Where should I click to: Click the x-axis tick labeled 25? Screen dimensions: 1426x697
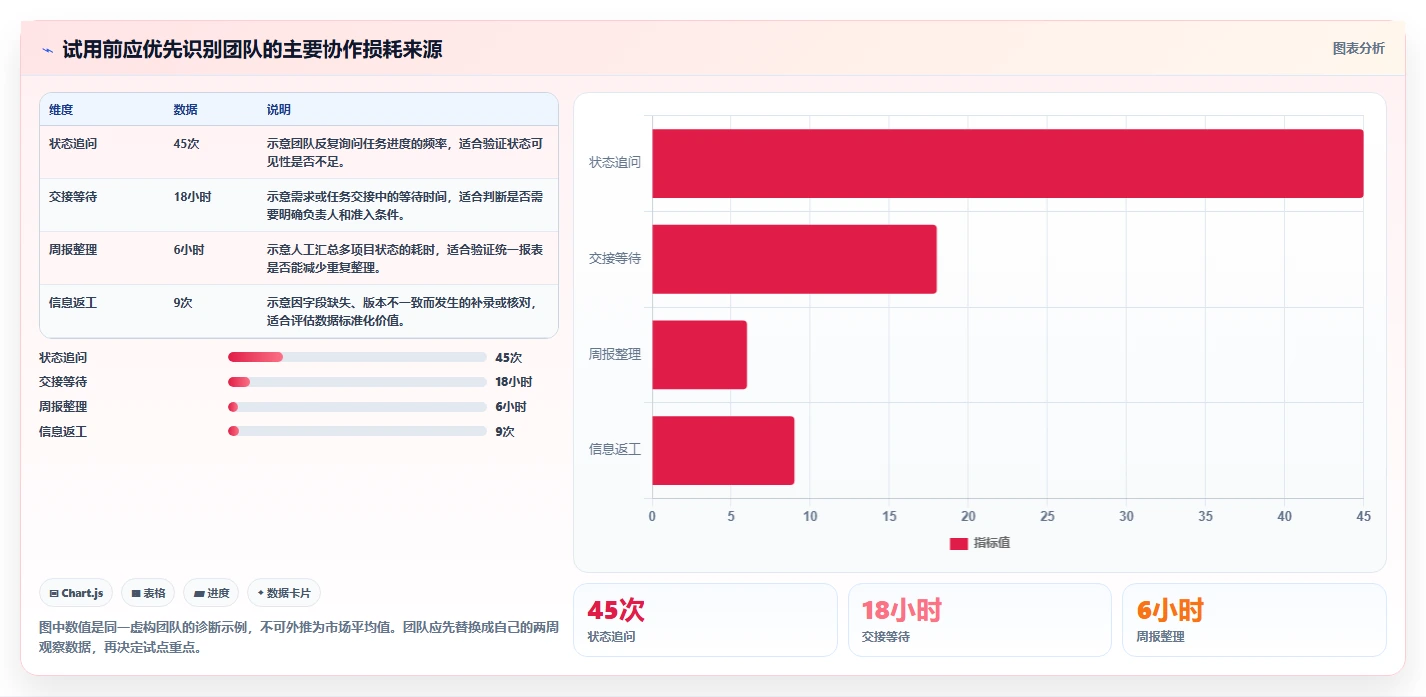tap(1047, 516)
